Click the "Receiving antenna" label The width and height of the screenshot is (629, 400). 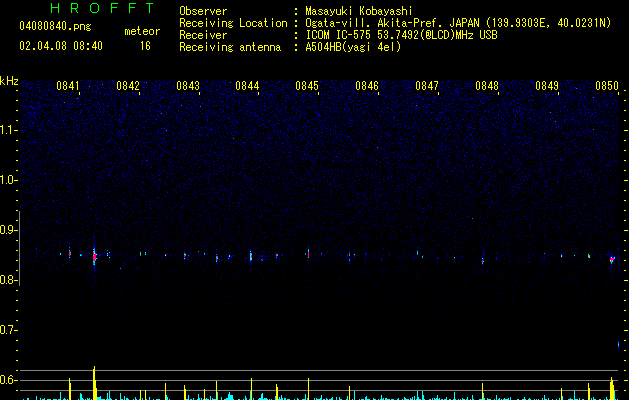(230, 47)
